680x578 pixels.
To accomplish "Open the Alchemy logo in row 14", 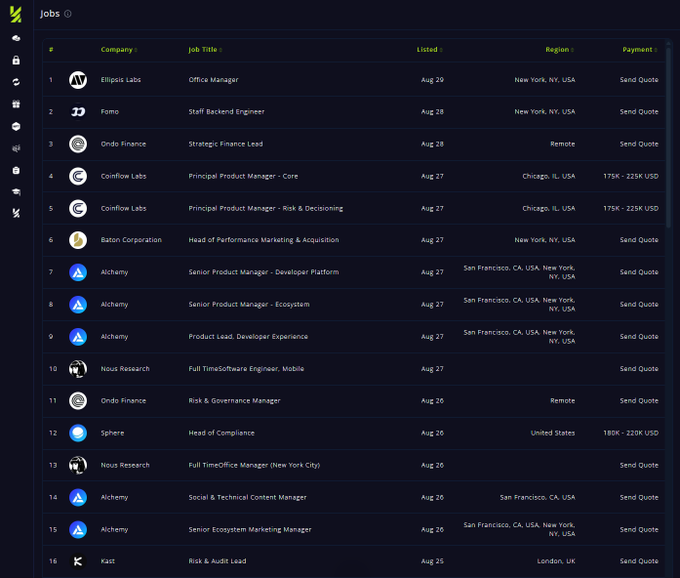I will pos(78,497).
